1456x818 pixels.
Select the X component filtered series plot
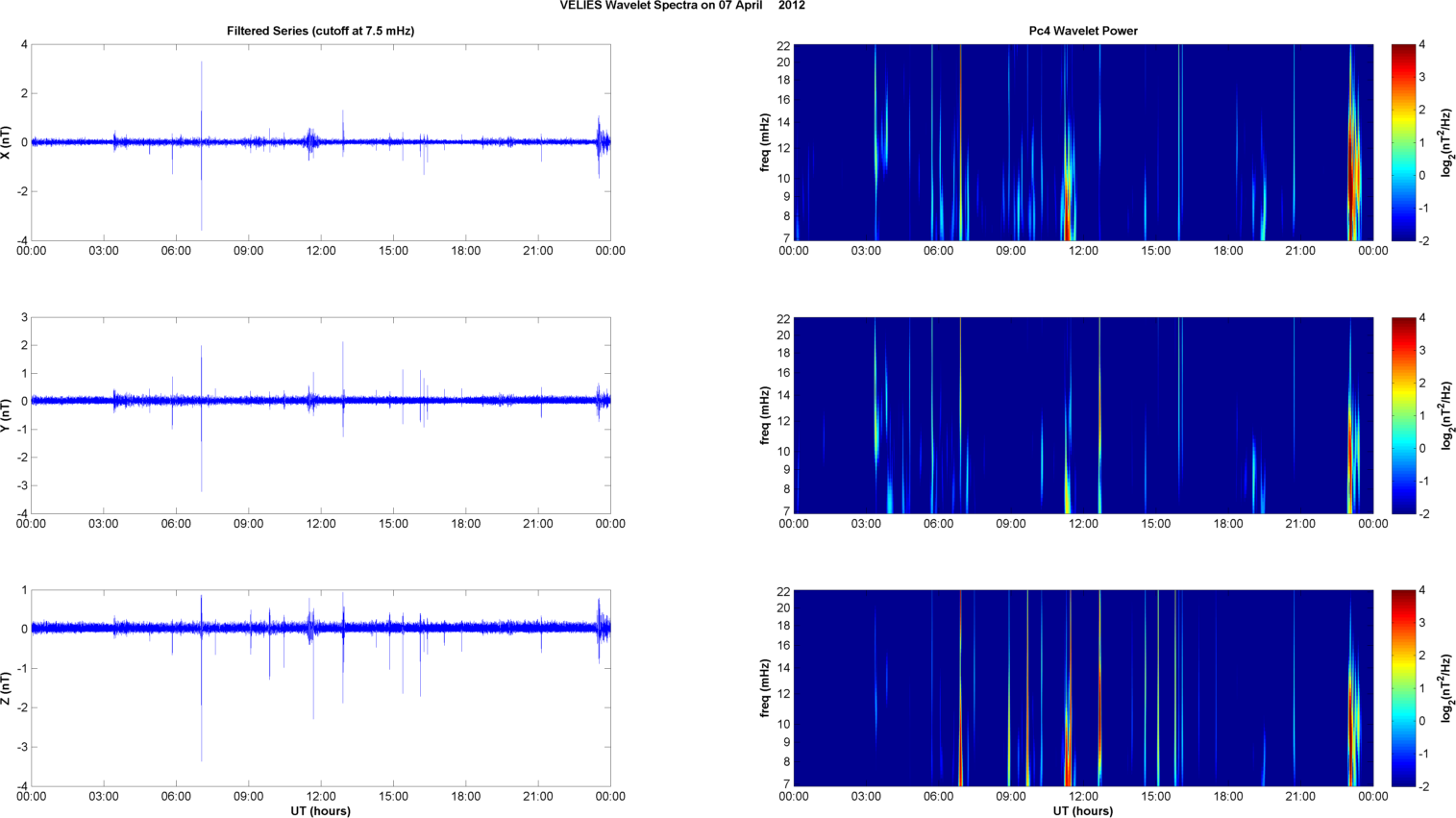[x=320, y=142]
